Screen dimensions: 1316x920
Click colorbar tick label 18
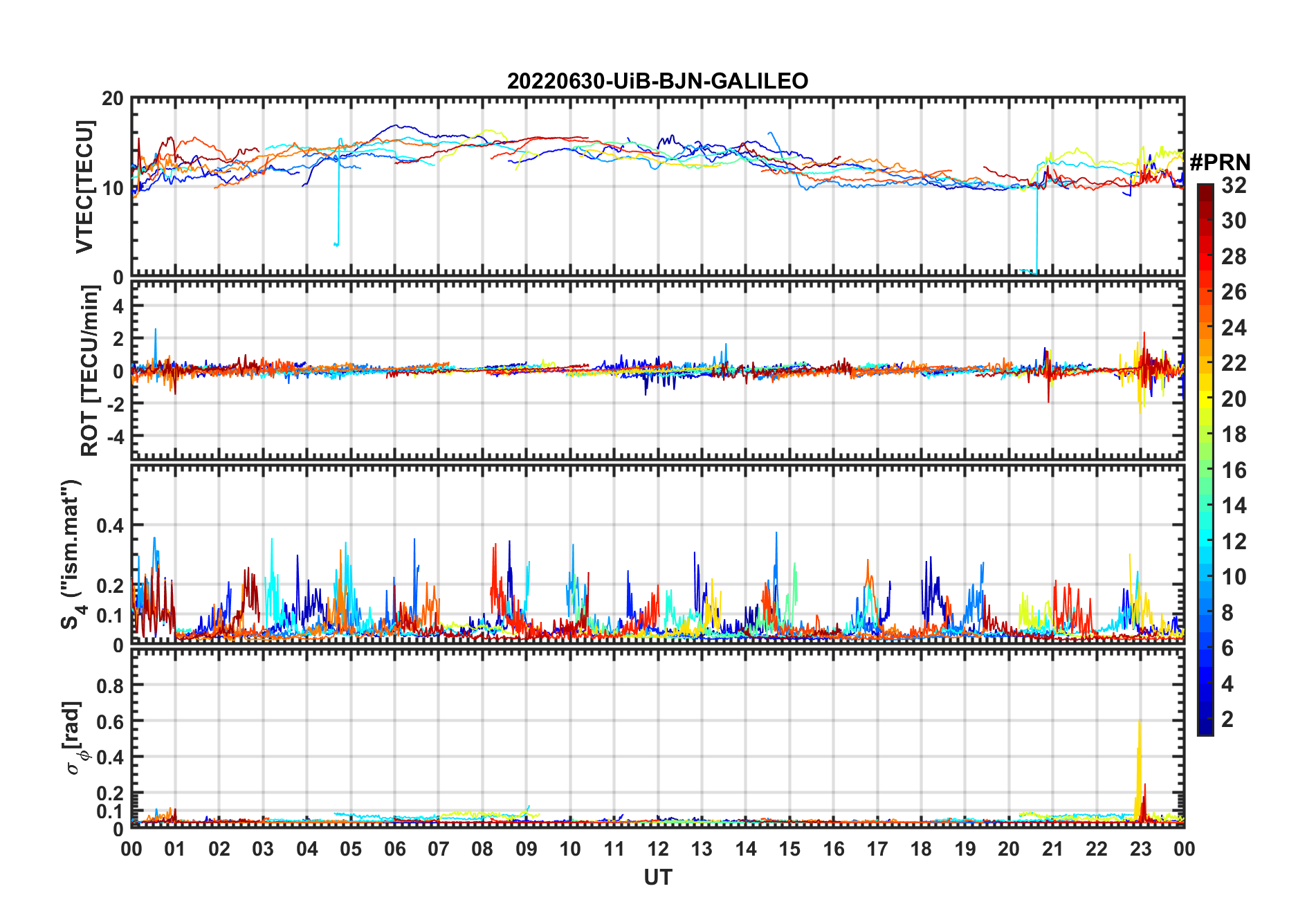pyautogui.click(x=1234, y=434)
